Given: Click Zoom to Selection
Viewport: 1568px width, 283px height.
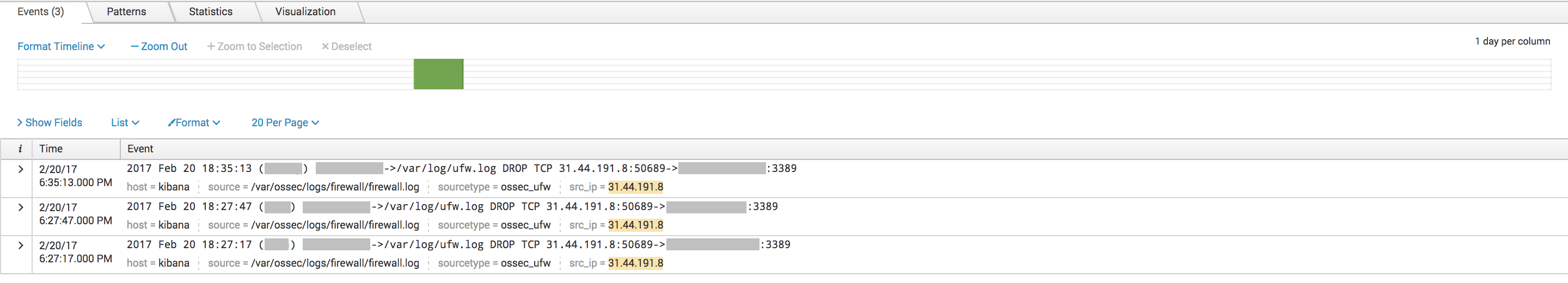Looking at the screenshot, I should [254, 46].
